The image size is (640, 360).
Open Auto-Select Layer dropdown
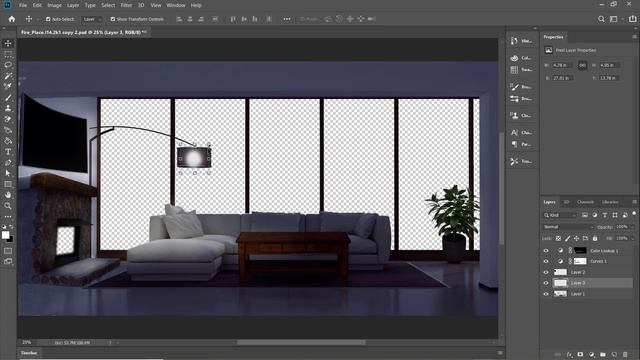click(92, 19)
